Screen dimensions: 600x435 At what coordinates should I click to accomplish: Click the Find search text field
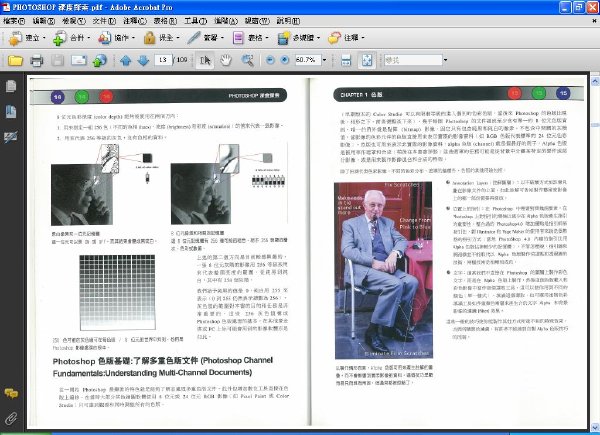(413, 60)
